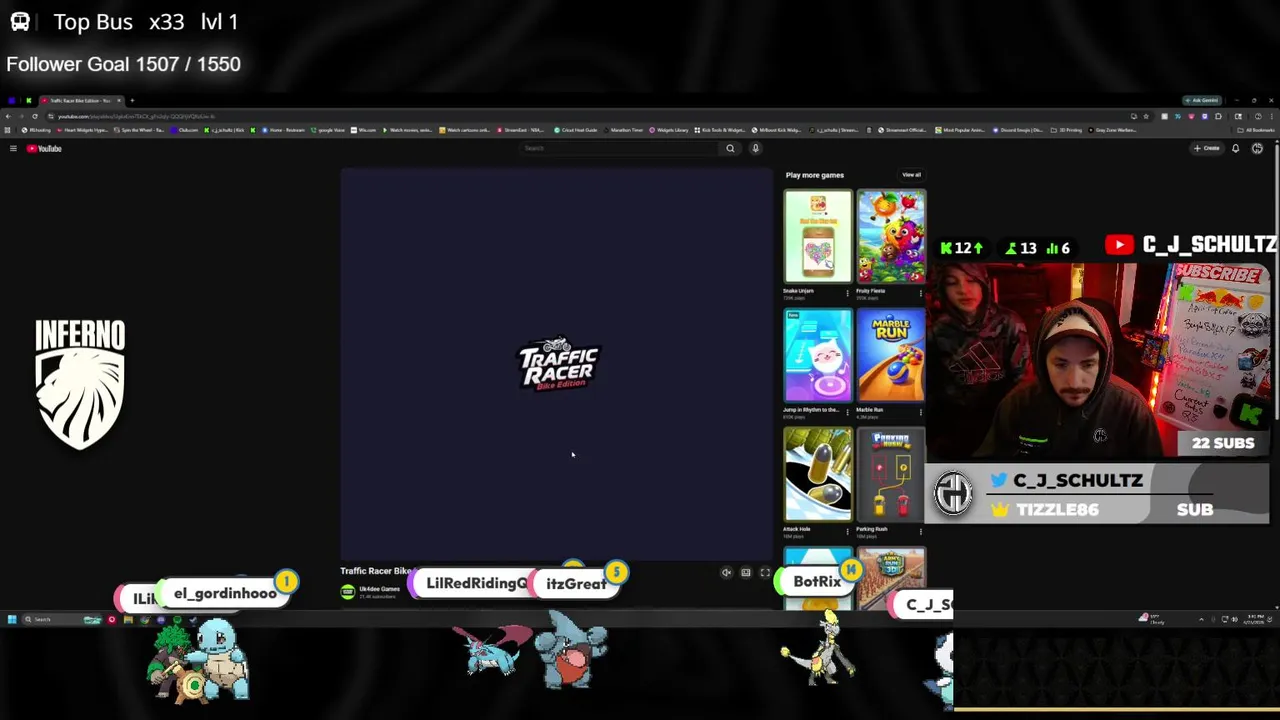Open the Snake Unjam game thumbnail
The height and width of the screenshot is (720, 1280).
coord(818,237)
